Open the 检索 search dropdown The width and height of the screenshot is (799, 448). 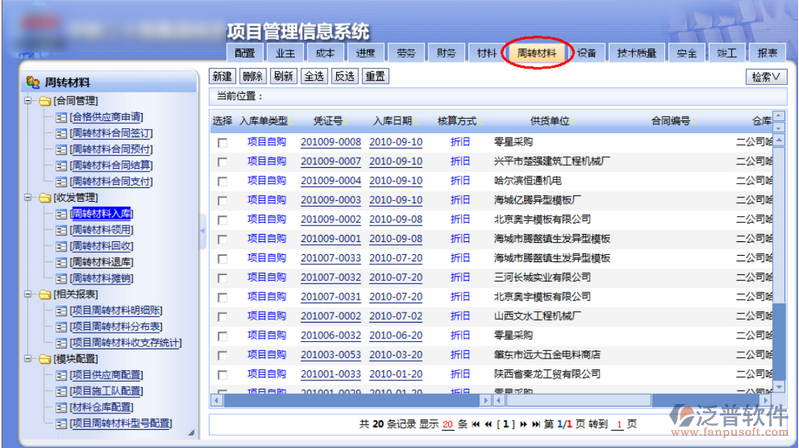click(x=765, y=76)
